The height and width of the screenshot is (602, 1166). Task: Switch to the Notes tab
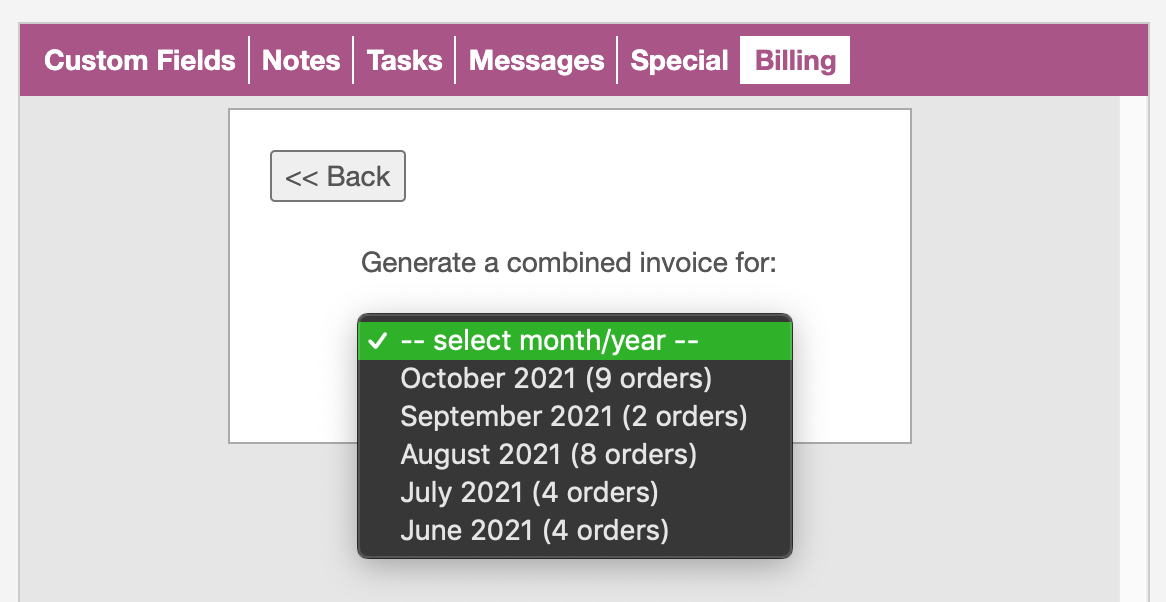[301, 61]
